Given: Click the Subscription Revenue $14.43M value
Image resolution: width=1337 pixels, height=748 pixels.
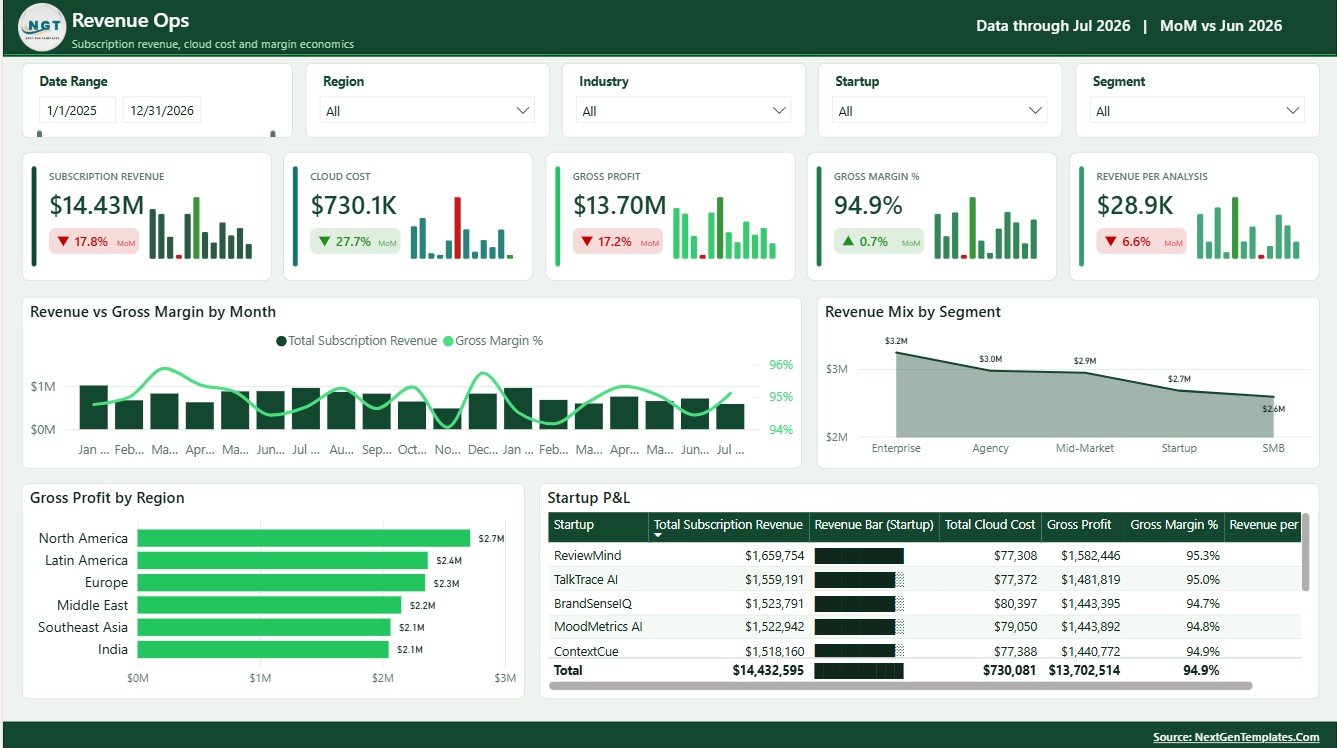Looking at the screenshot, I should 97,205.
